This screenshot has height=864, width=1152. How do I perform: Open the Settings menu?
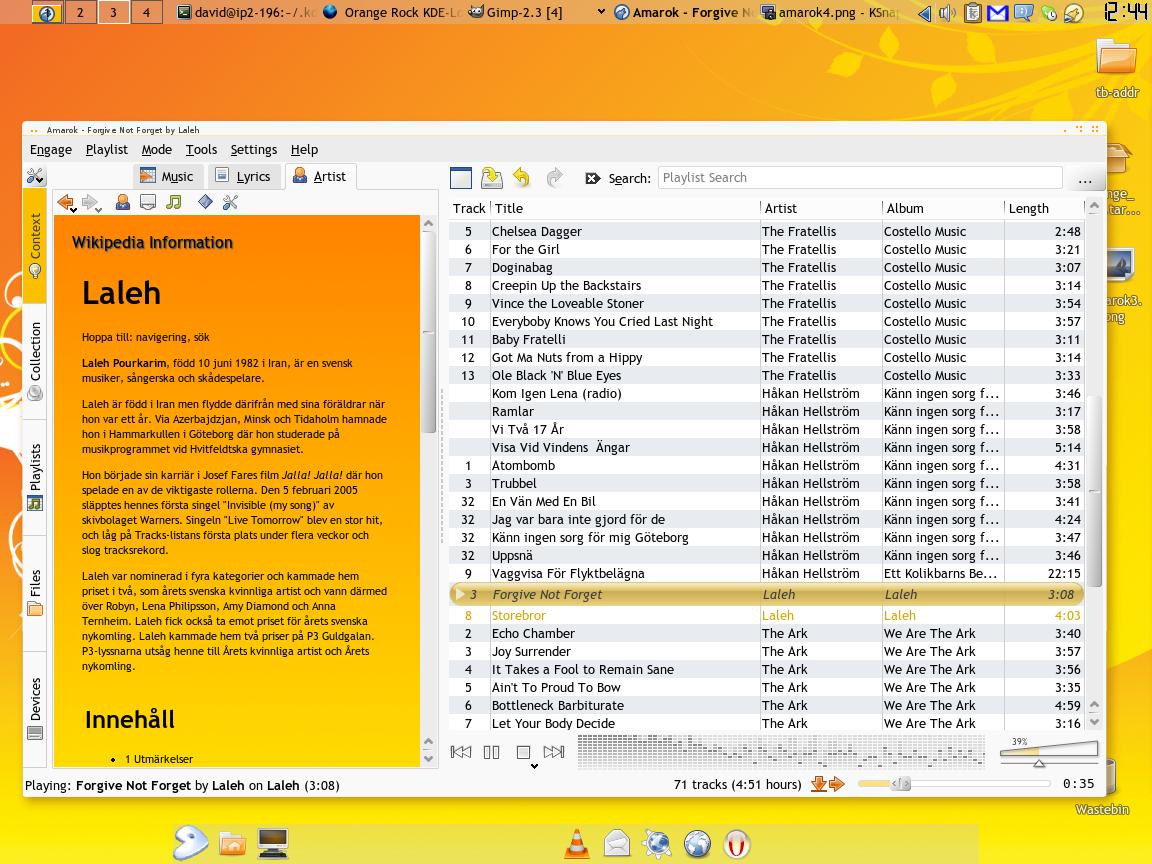[253, 150]
